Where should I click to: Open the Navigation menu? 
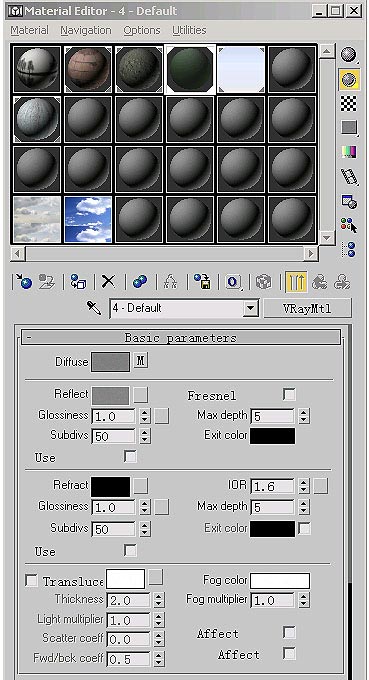[x=86, y=30]
